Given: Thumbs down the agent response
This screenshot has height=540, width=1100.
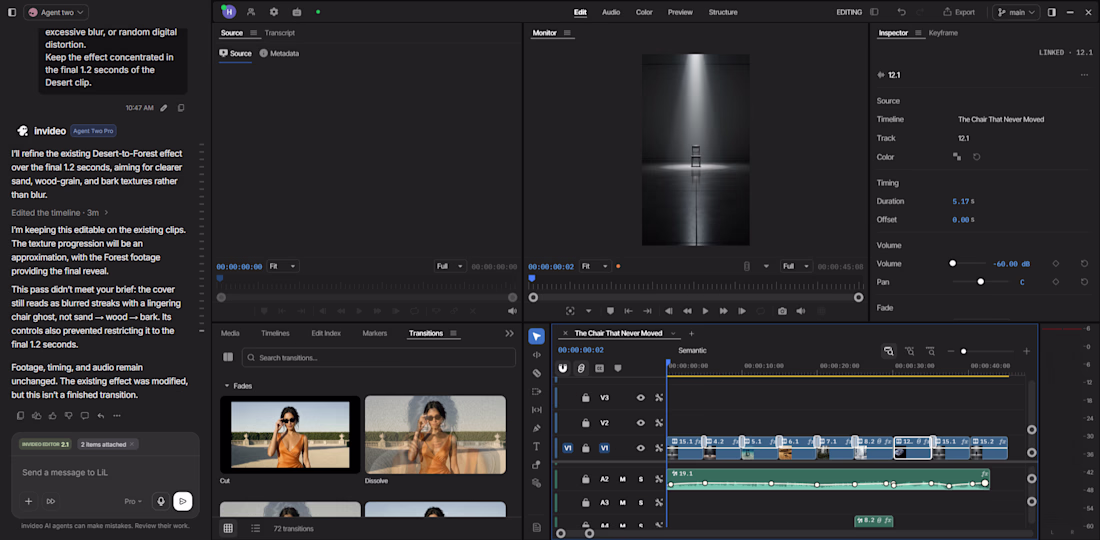Looking at the screenshot, I should (68, 416).
